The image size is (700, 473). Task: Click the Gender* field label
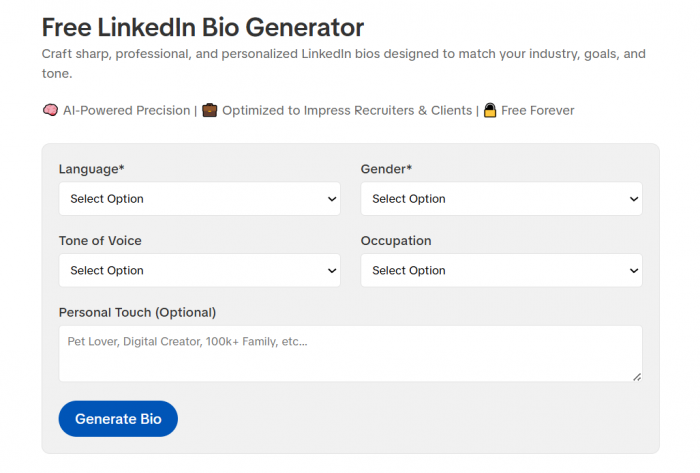pos(386,169)
